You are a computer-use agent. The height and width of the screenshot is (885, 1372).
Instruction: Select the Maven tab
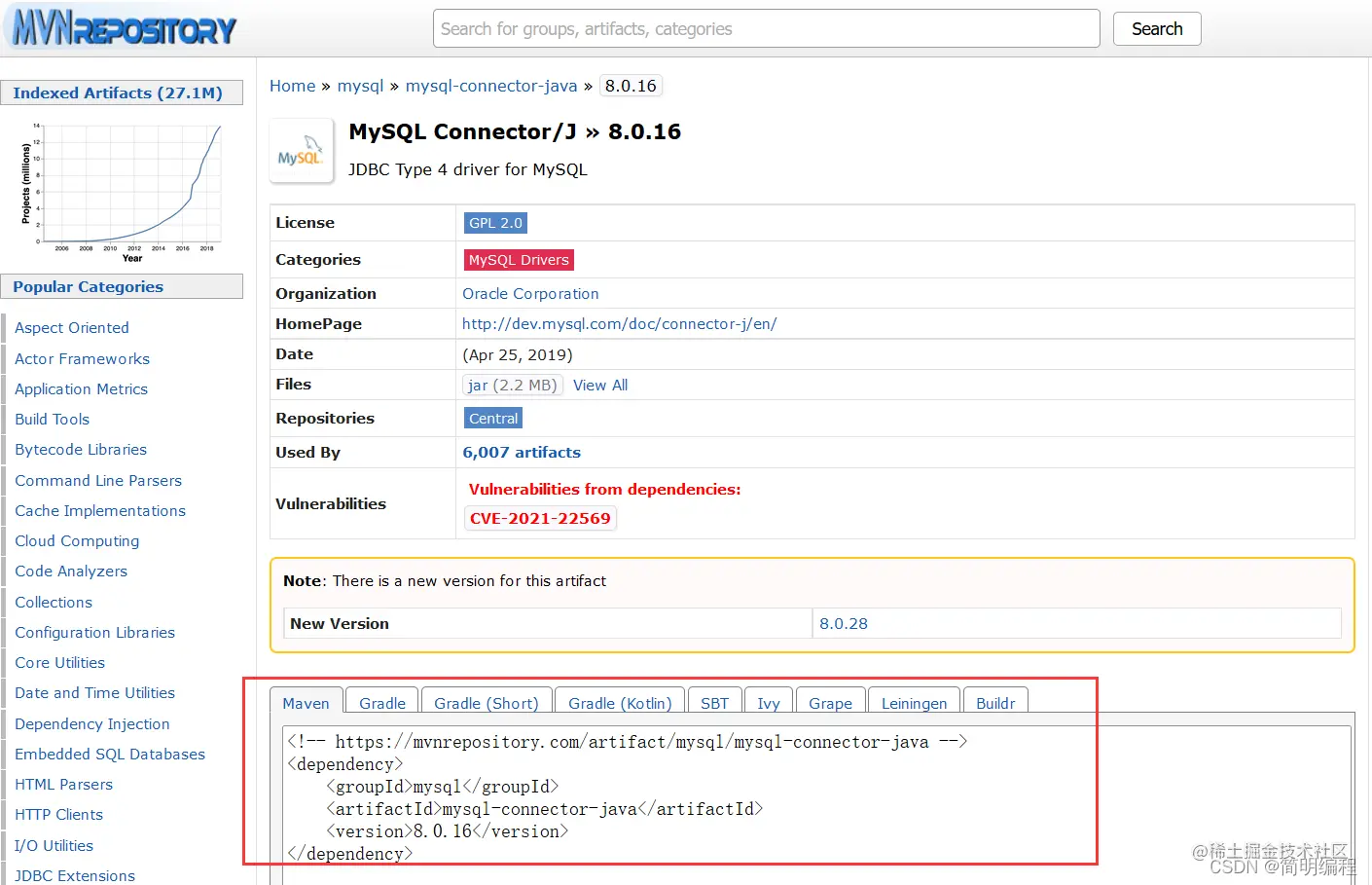[x=306, y=703]
